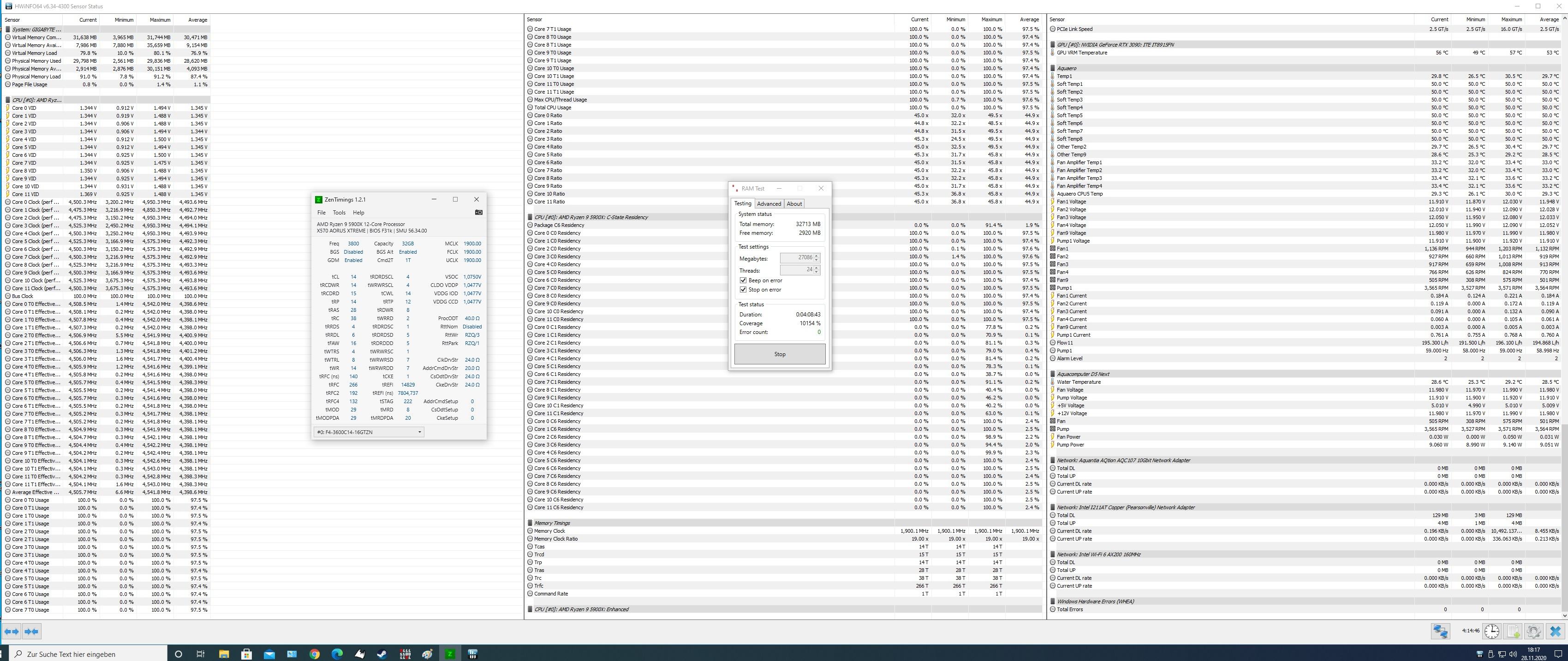The width and height of the screenshot is (1568, 661).
Task: Click the Threads spinner arrows
Action: (x=816, y=270)
